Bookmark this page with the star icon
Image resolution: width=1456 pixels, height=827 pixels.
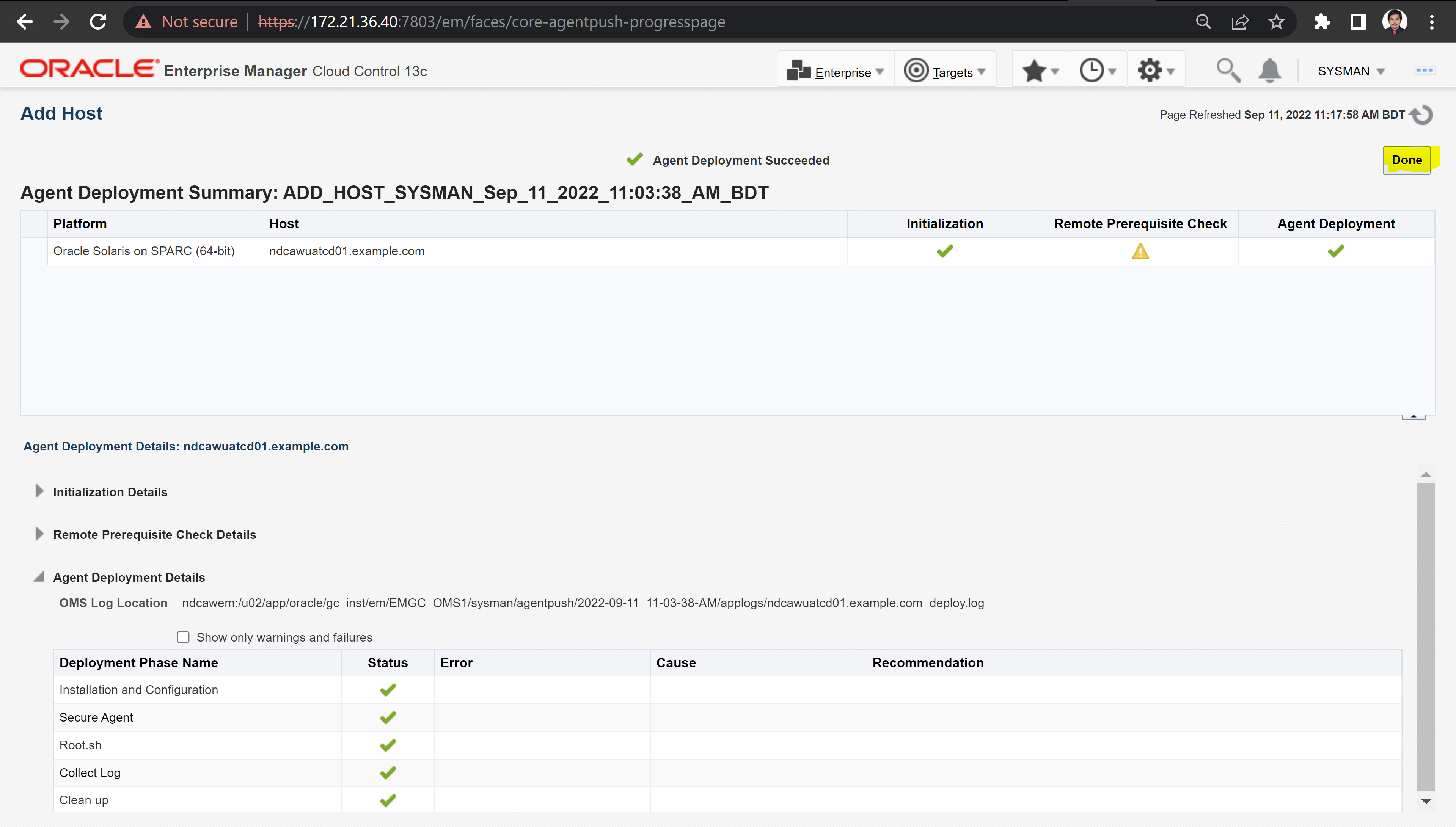[x=1276, y=22]
